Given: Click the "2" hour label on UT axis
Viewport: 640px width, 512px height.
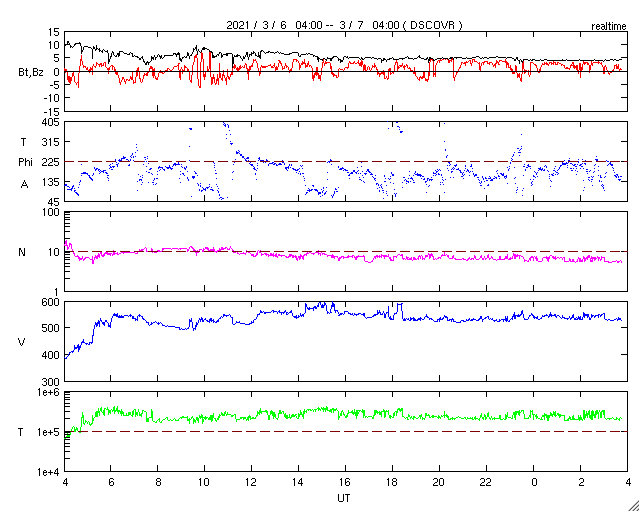Looking at the screenshot, I should point(581,482).
